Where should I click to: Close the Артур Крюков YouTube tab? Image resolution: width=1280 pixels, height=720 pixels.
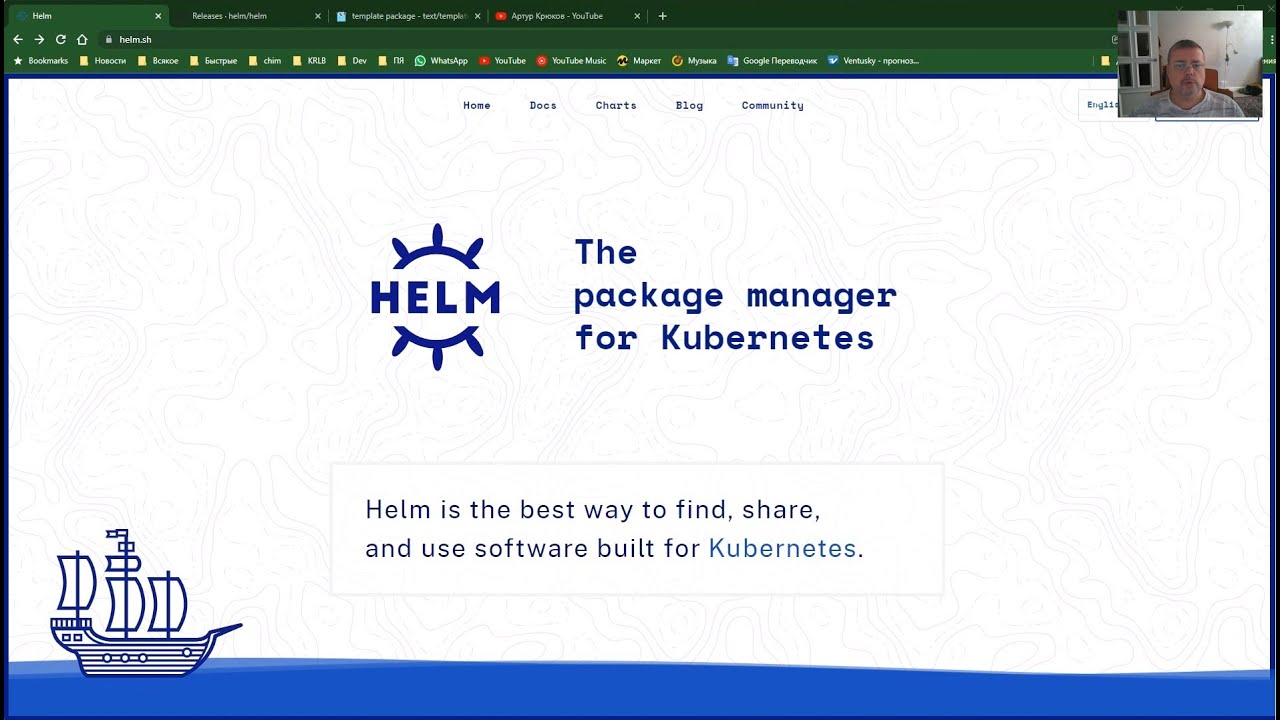pyautogui.click(x=637, y=16)
